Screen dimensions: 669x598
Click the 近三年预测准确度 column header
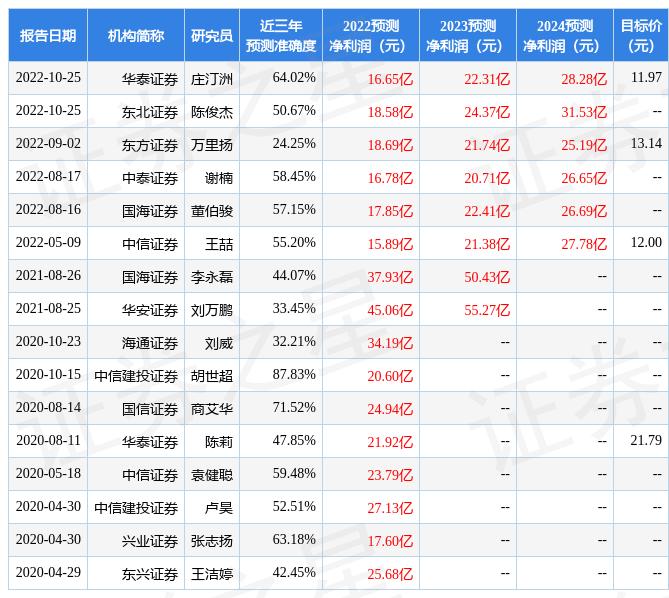(x=281, y=35)
